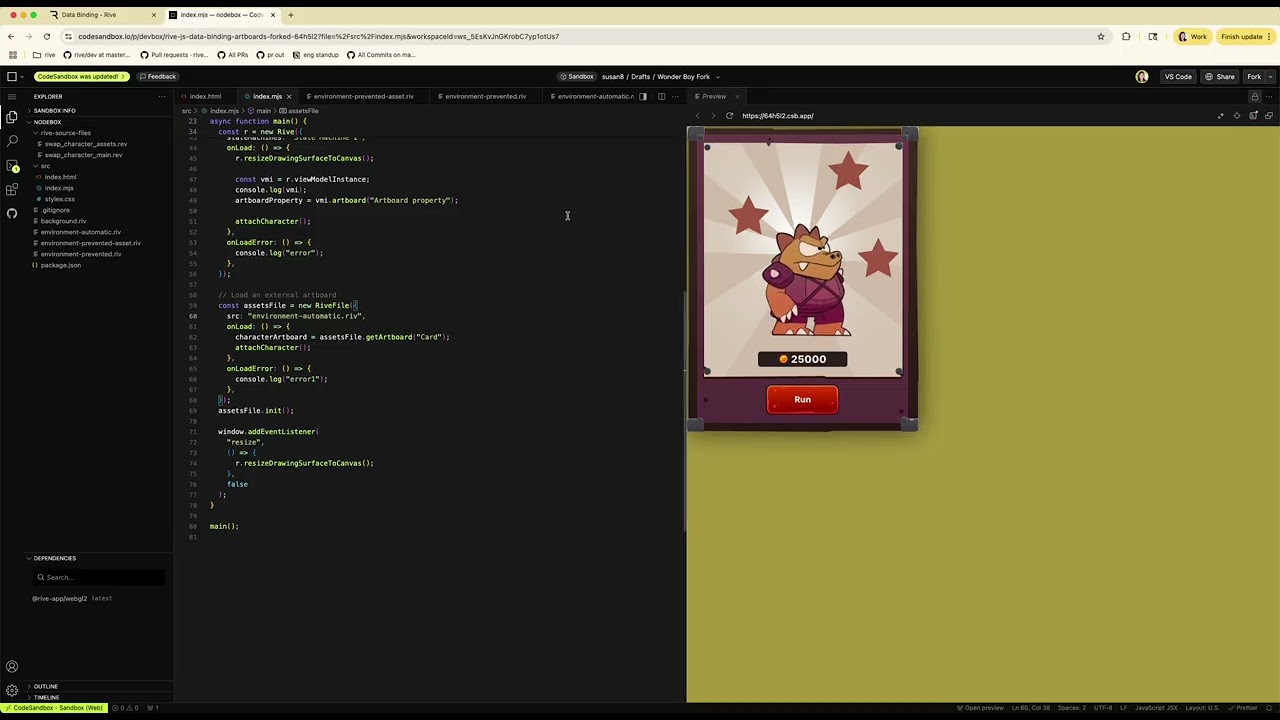Switch to index.html editor tab

205,97
